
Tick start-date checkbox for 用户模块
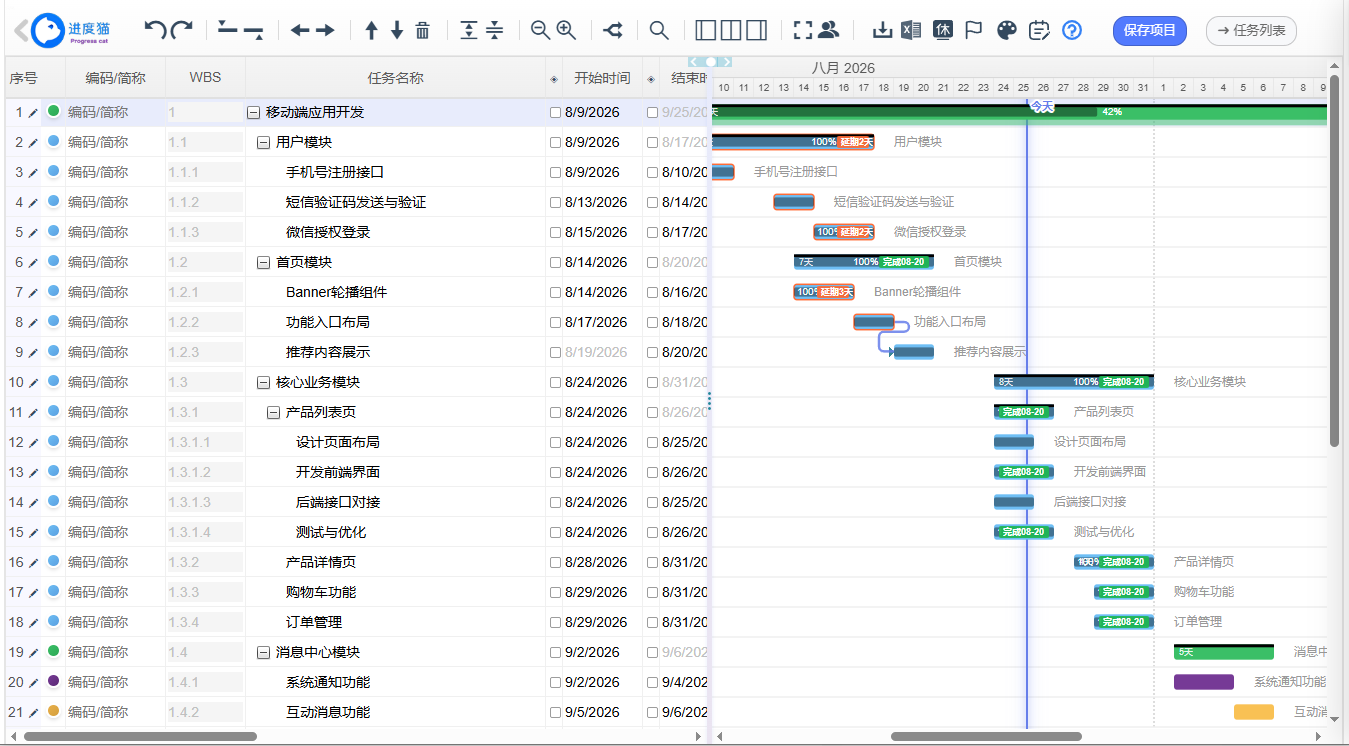tap(555, 143)
